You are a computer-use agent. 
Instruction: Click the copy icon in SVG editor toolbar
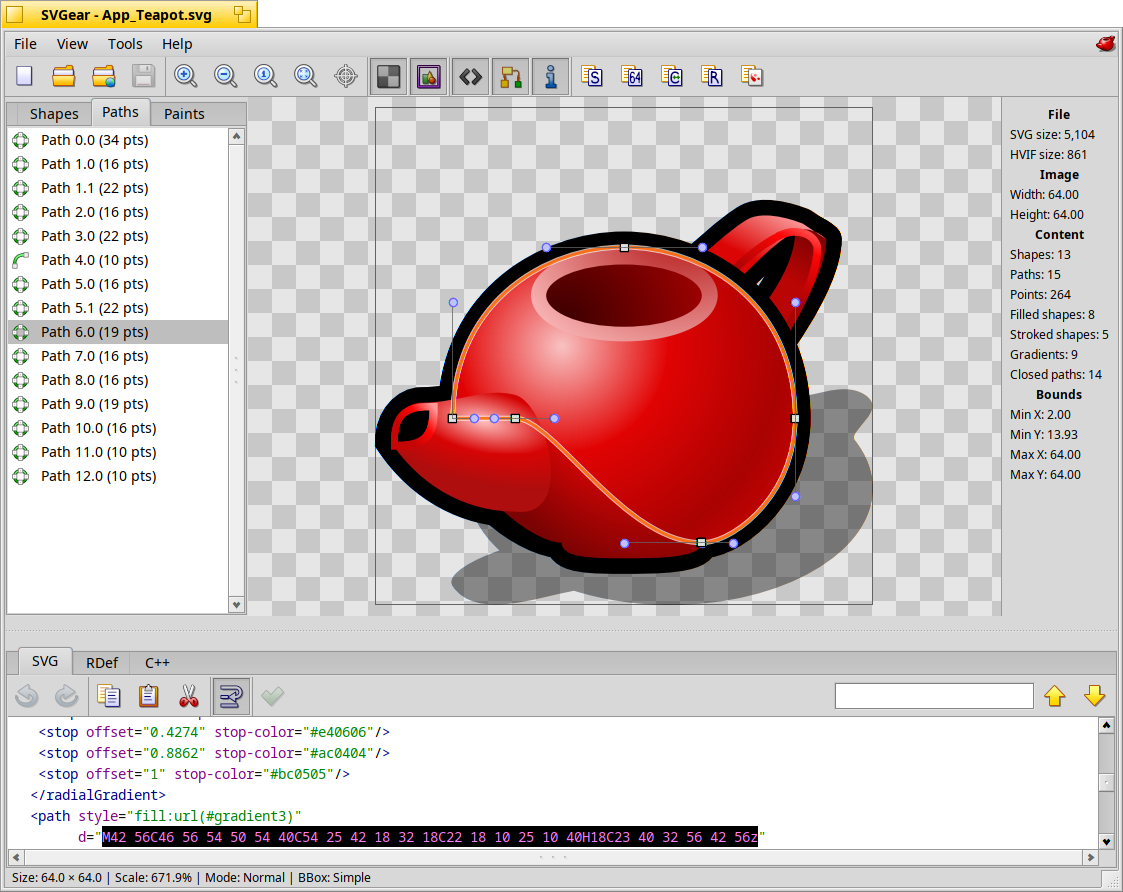pos(109,696)
